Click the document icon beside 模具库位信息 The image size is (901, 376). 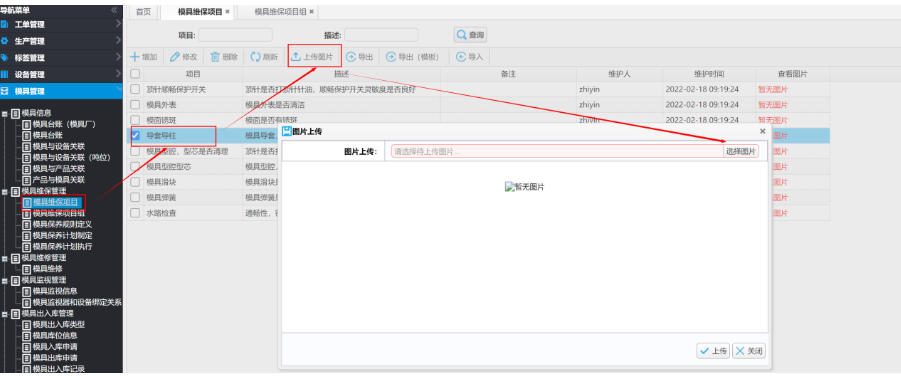(x=26, y=335)
